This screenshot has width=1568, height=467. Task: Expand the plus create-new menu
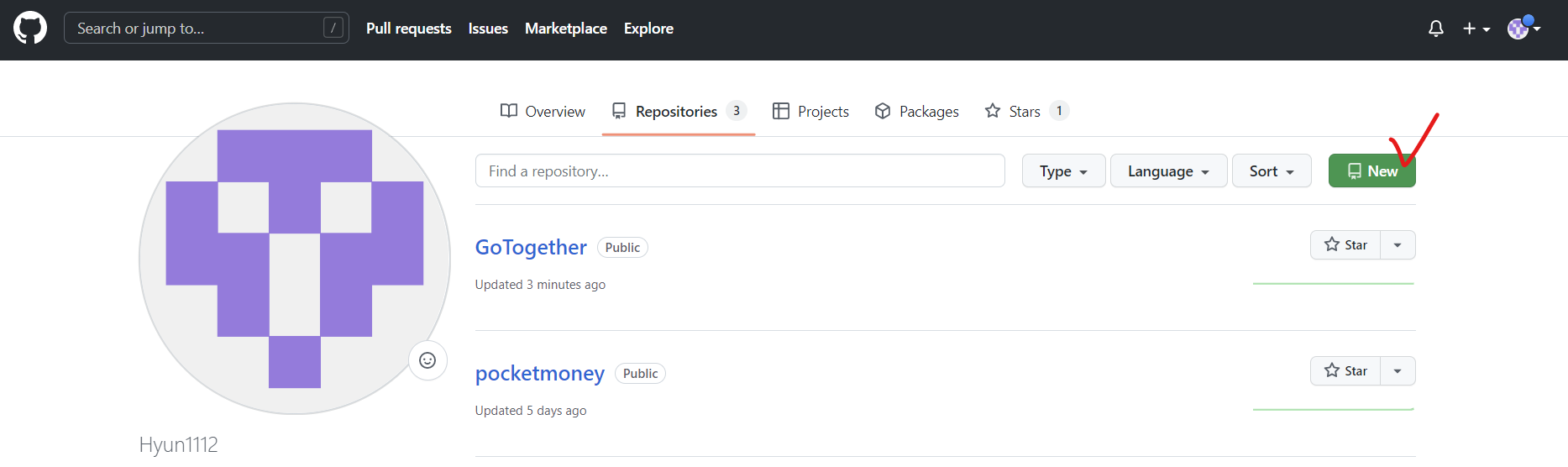coord(1476,29)
